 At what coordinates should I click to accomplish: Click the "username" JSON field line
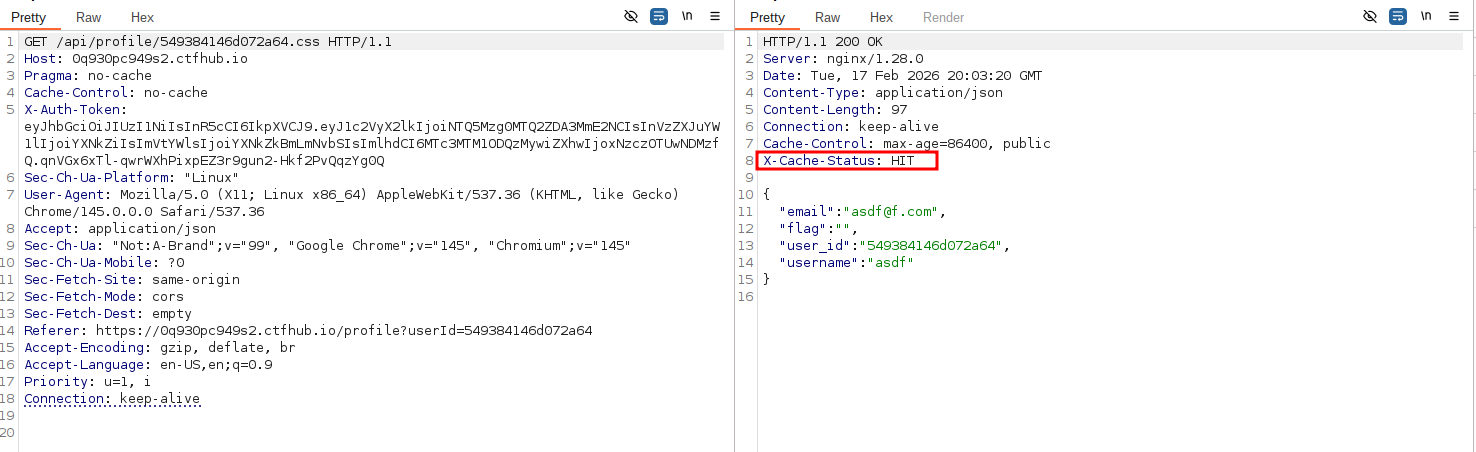click(847, 263)
